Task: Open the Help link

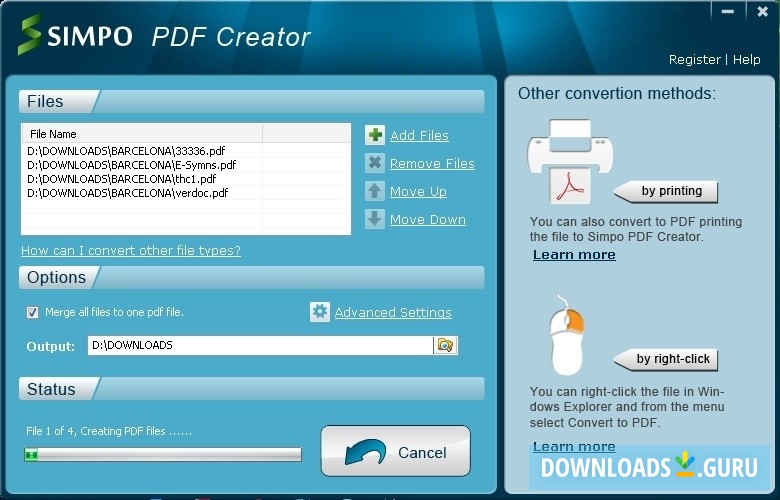Action: click(x=746, y=60)
